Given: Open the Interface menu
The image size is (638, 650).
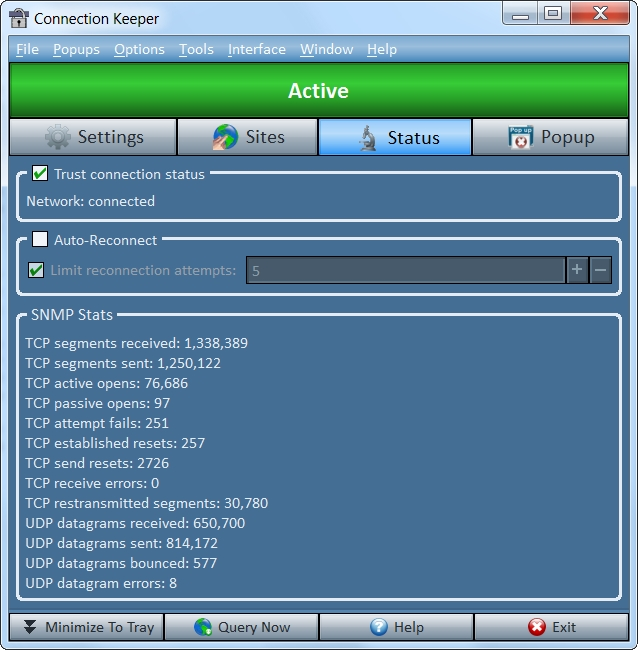Looking at the screenshot, I should [257, 49].
